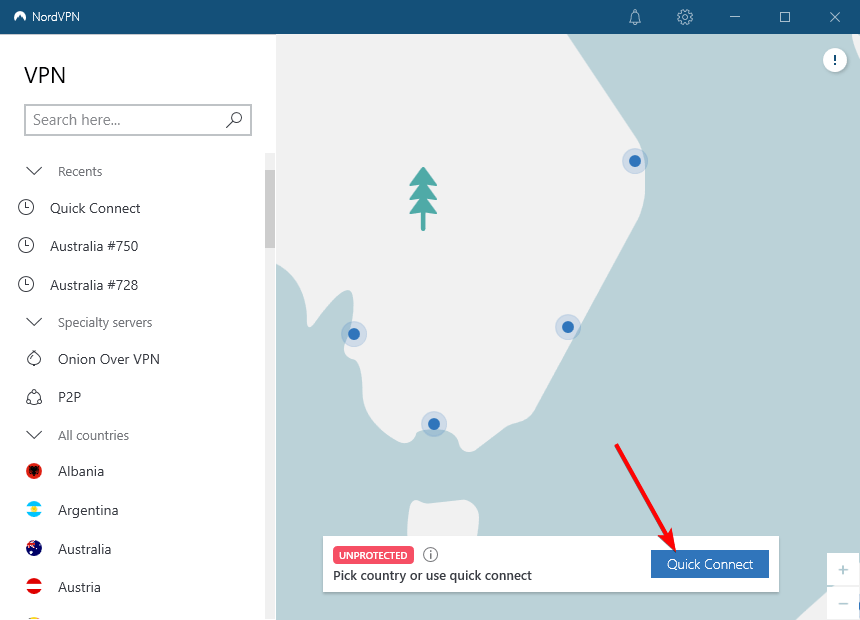Select the Onion Over VPN icon
The width and height of the screenshot is (860, 620).
[34, 359]
